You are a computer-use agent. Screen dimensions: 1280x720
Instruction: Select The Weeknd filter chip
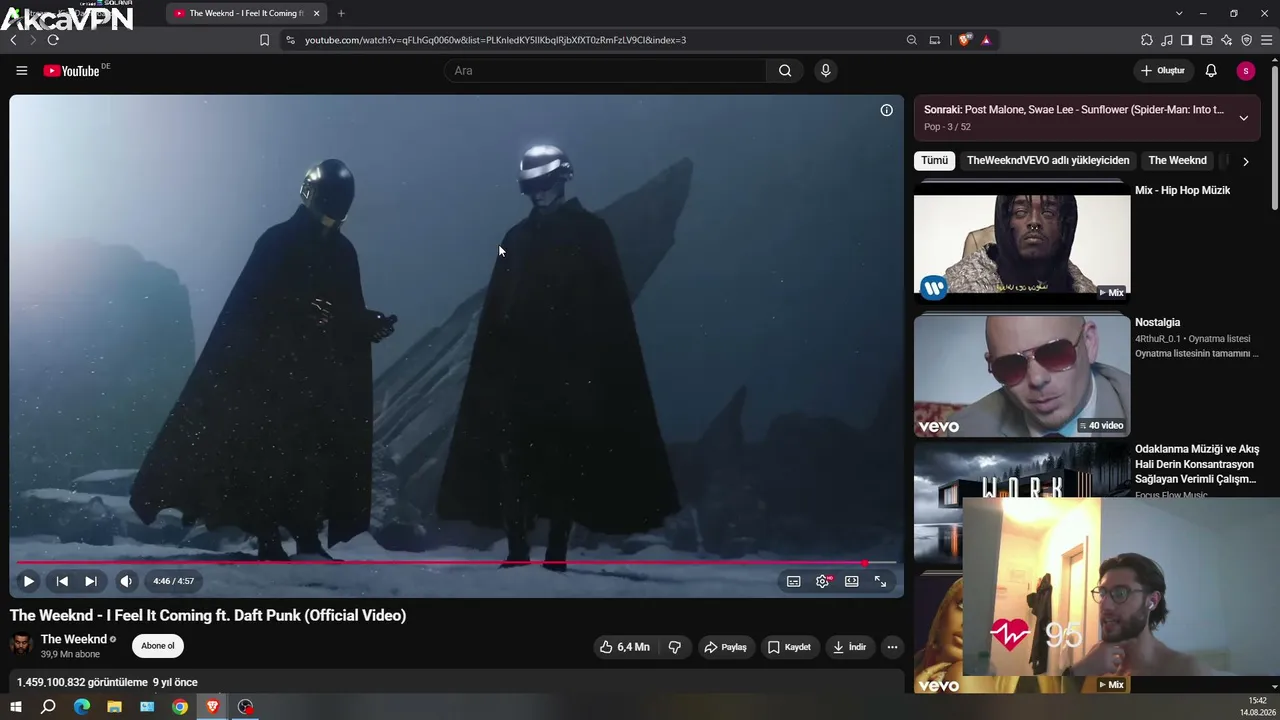point(1177,160)
